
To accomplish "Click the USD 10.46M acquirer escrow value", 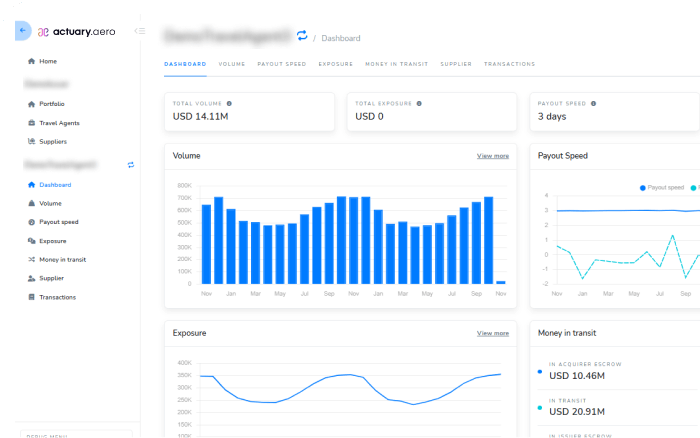I will click(577, 376).
